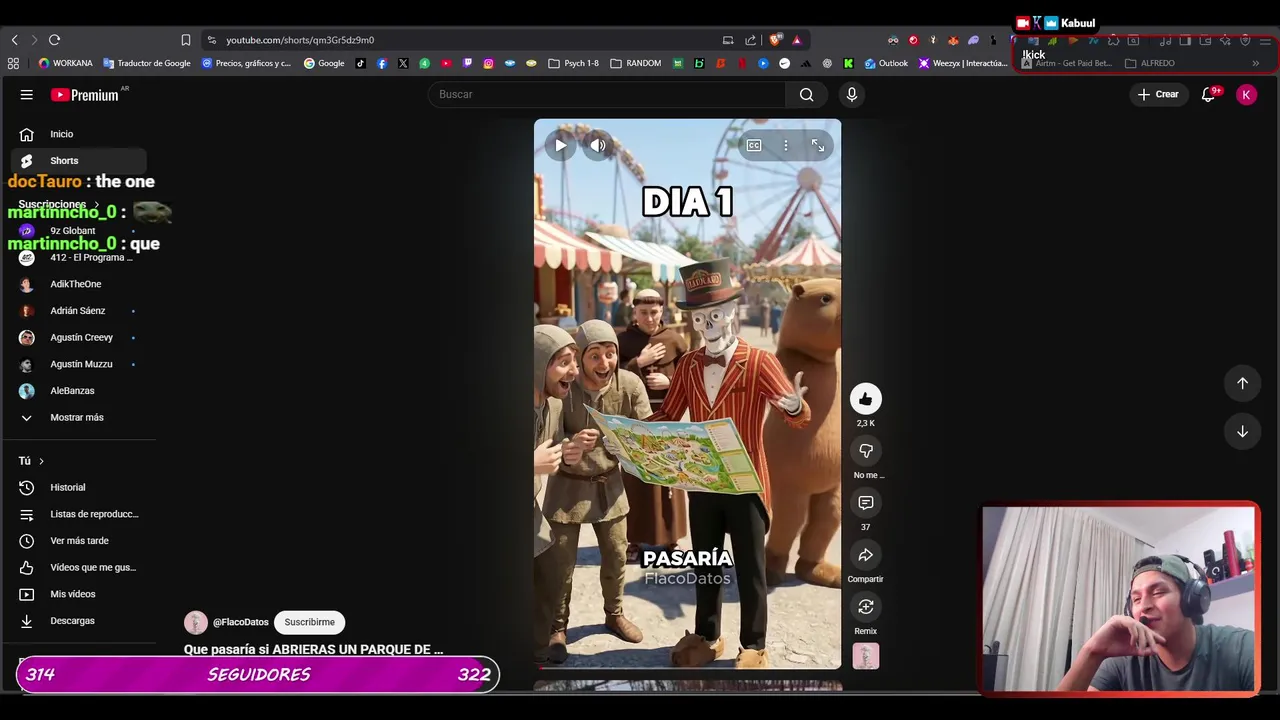
Task: Open the Adrián Sáenz channel
Action: [78, 311]
